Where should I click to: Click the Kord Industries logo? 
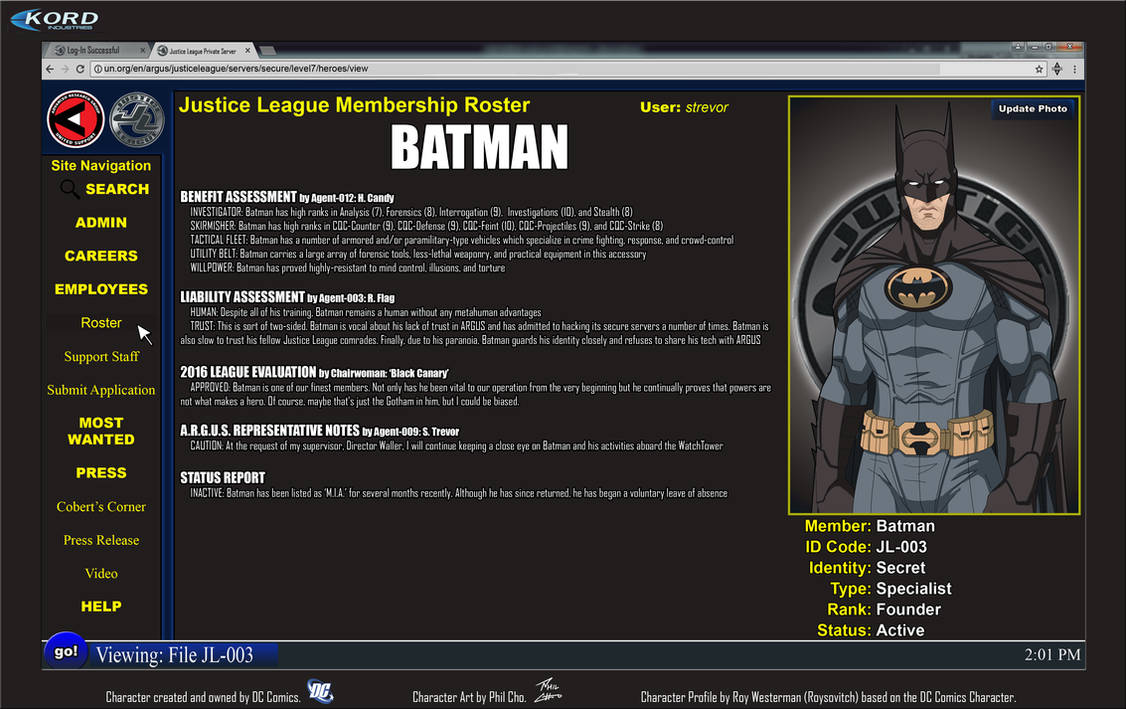[x=55, y=19]
